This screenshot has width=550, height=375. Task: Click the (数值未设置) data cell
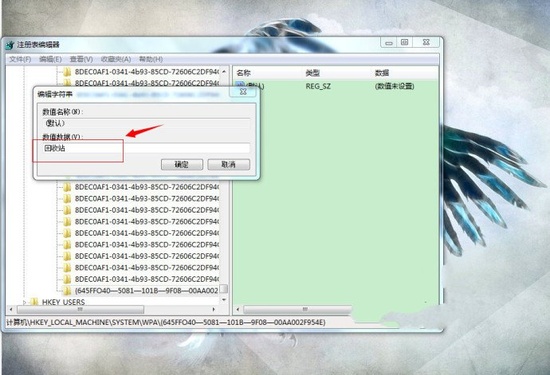394,86
